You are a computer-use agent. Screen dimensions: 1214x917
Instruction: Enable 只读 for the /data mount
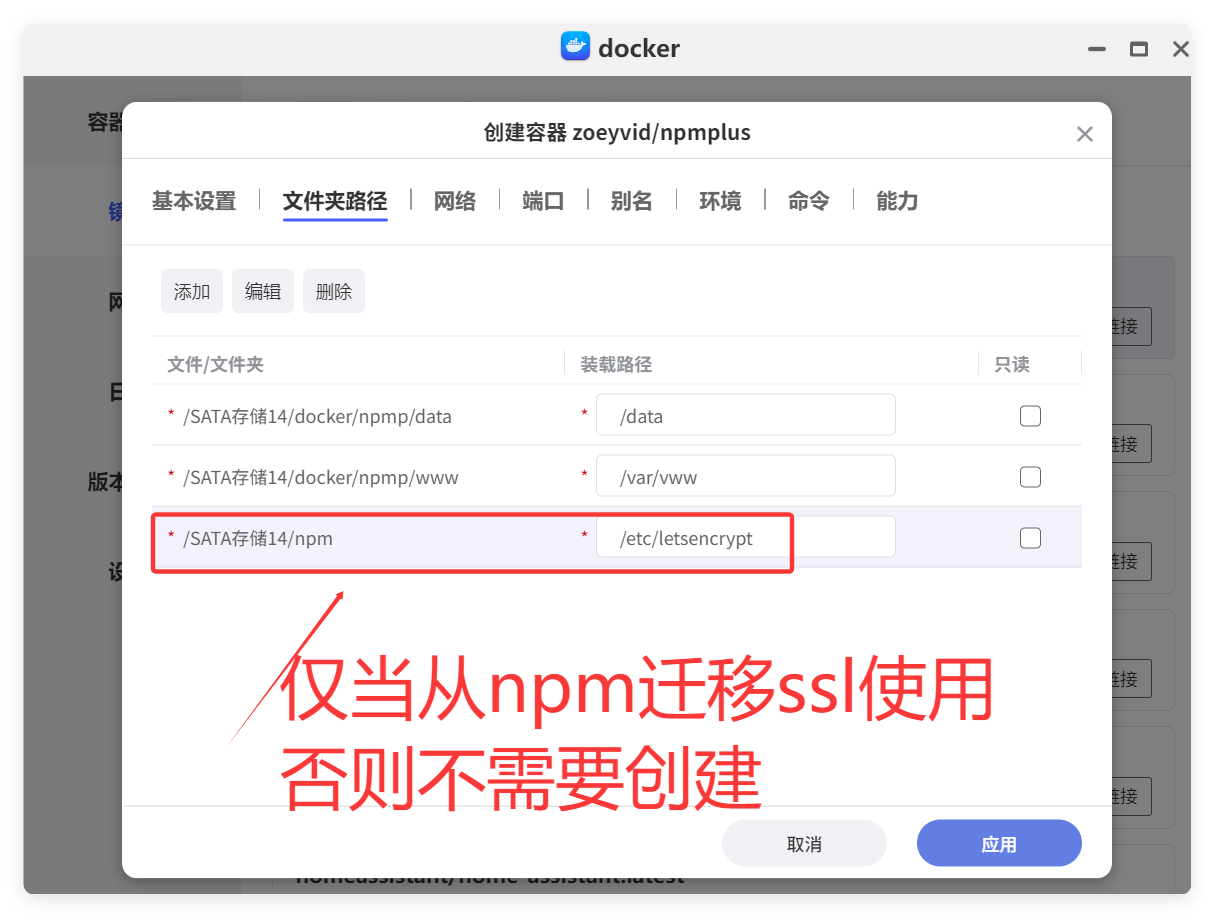click(1030, 415)
